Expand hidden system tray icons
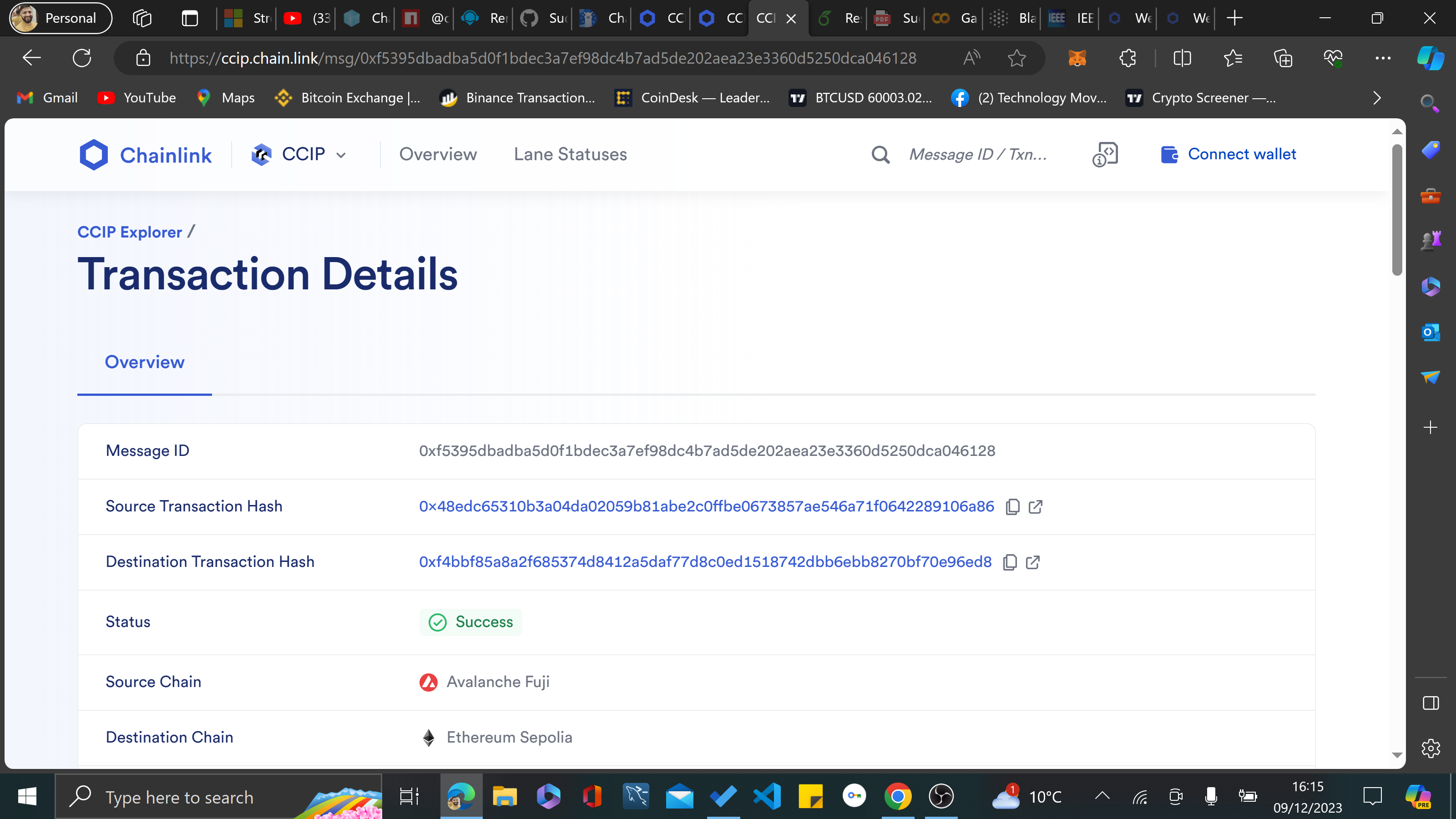 [x=1102, y=796]
